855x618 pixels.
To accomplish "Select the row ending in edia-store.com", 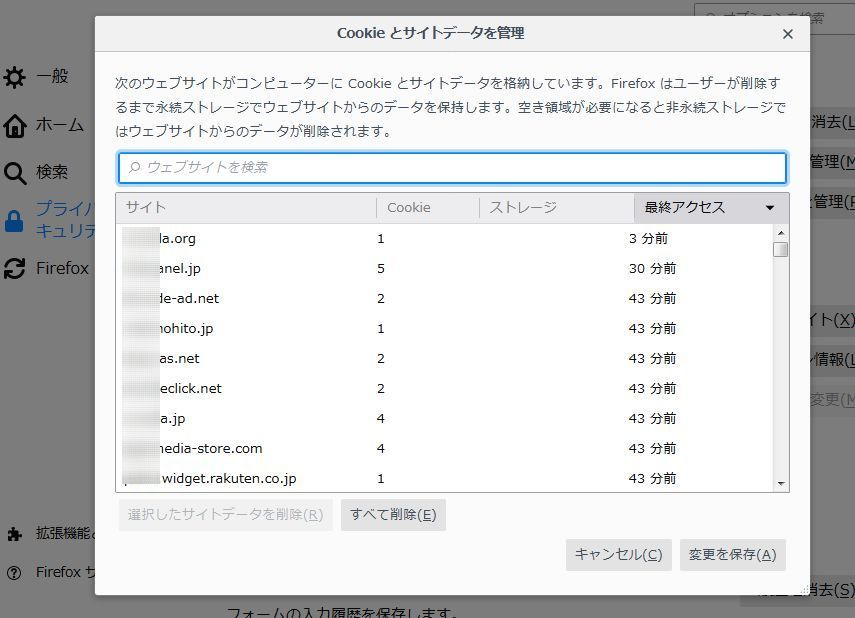I will 444,448.
